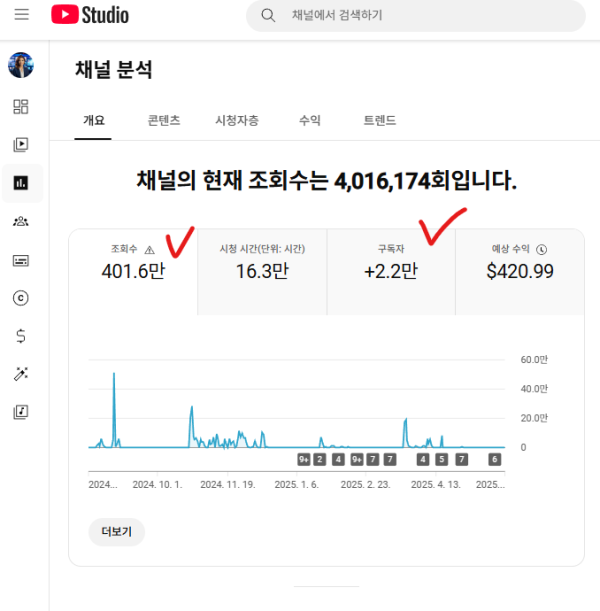The height and width of the screenshot is (611, 600).
Task: Click the 더보기 button
Action: 116,532
